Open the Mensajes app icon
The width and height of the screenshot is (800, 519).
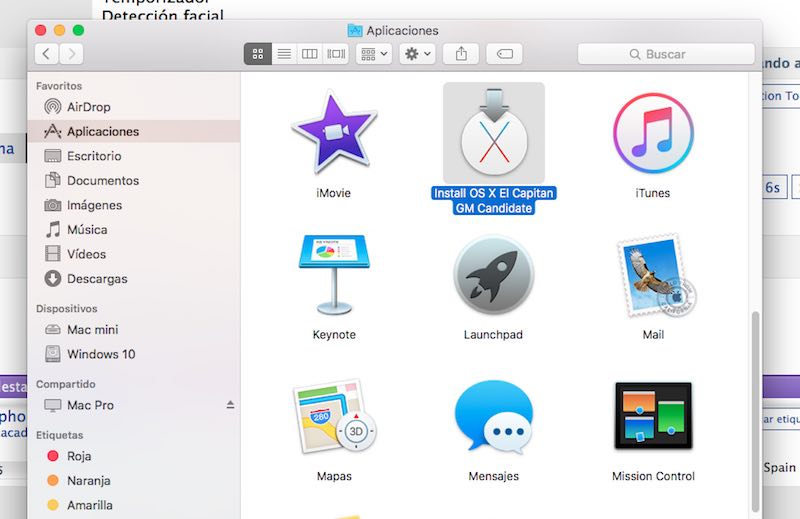(x=493, y=416)
